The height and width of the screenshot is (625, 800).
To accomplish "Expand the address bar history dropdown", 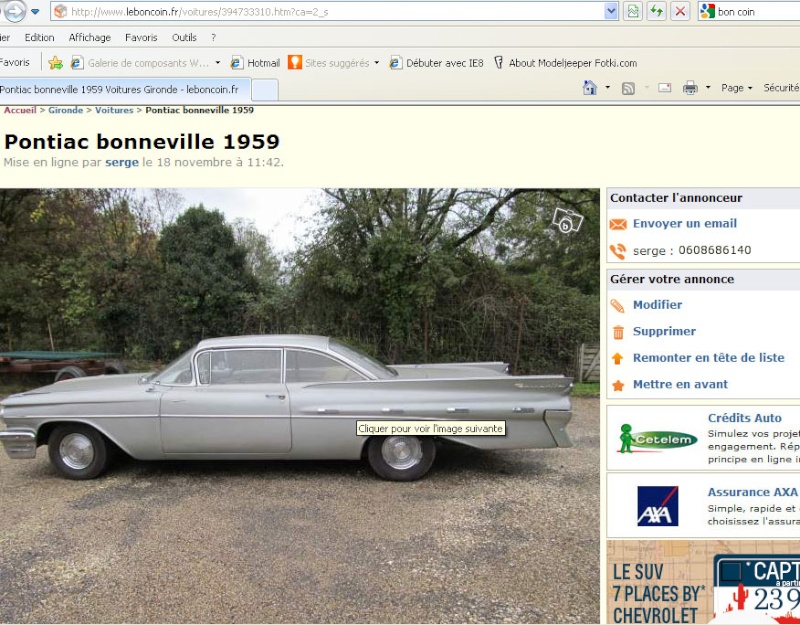I will pos(611,11).
